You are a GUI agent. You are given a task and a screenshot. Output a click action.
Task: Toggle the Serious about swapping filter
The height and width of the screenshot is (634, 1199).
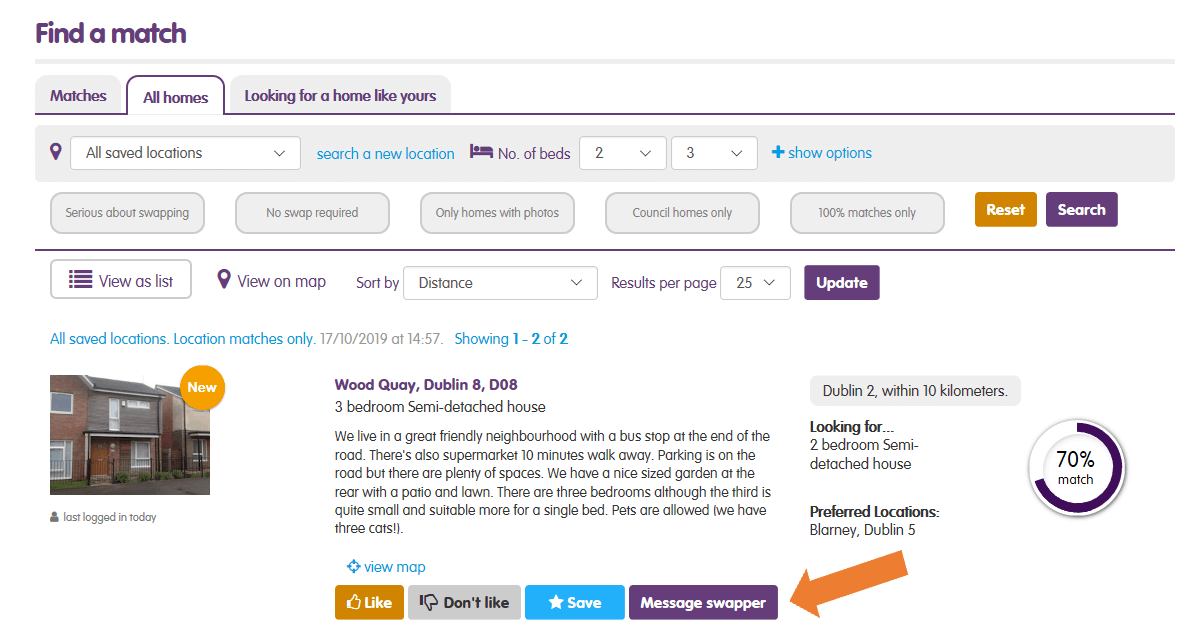coord(127,212)
